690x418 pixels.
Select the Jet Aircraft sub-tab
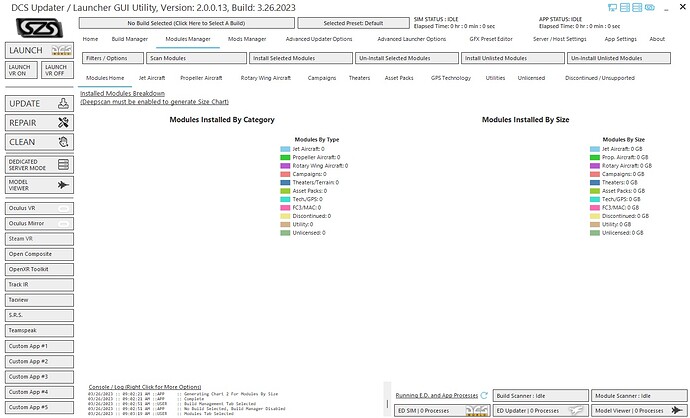(152, 78)
